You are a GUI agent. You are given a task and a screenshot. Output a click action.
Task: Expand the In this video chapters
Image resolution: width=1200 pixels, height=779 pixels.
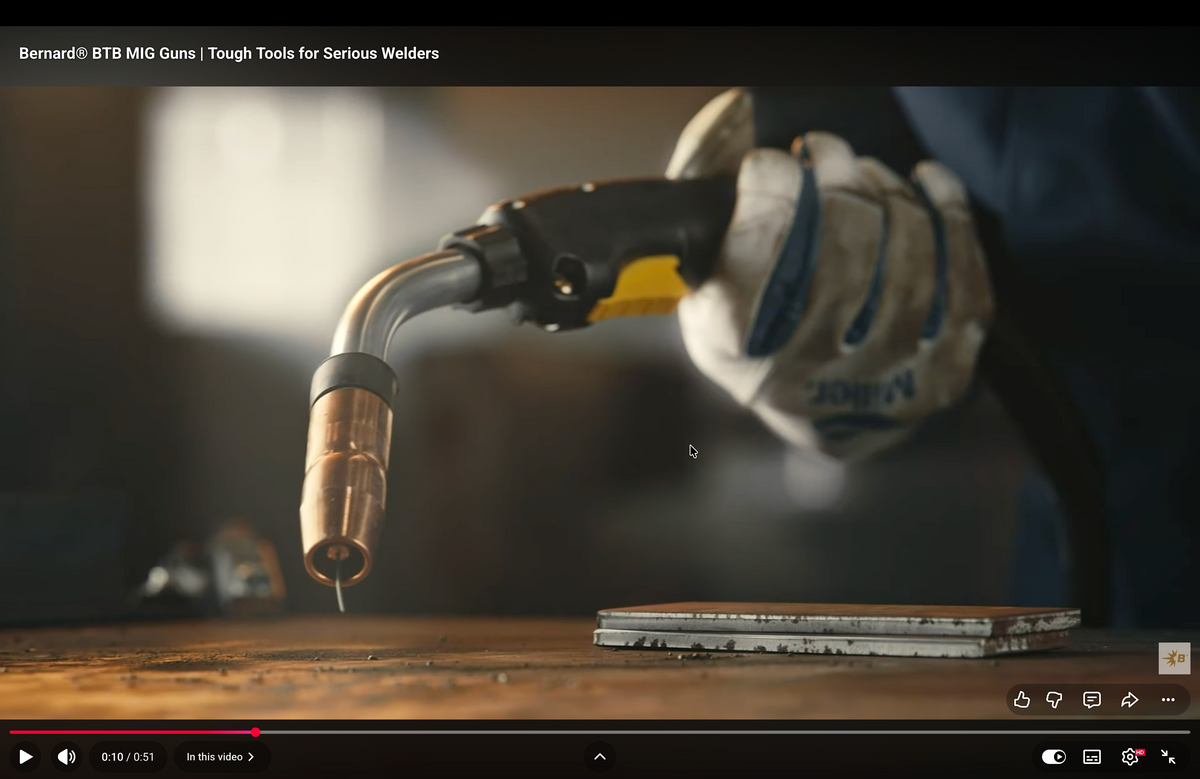[220, 757]
